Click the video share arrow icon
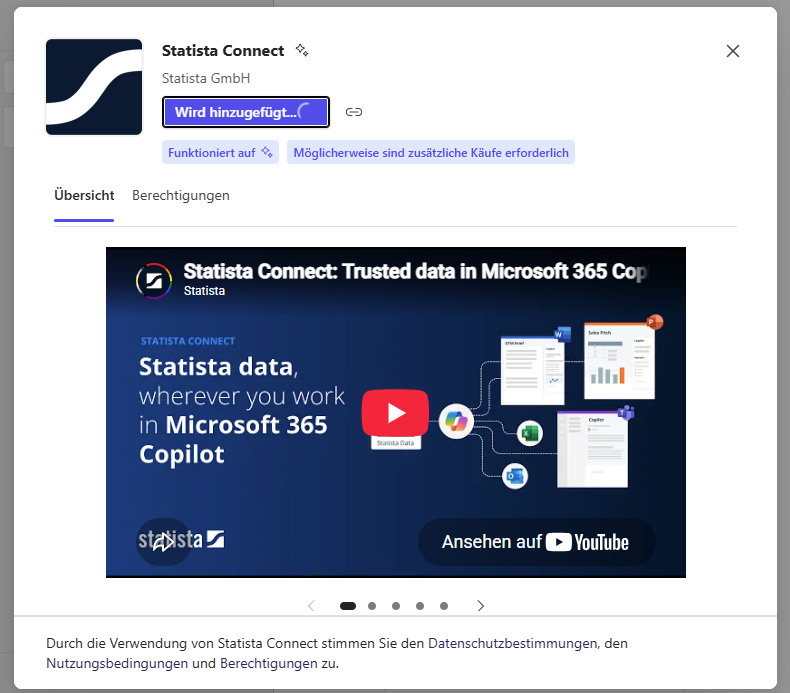Viewport: 790px width, 693px height. (x=163, y=542)
